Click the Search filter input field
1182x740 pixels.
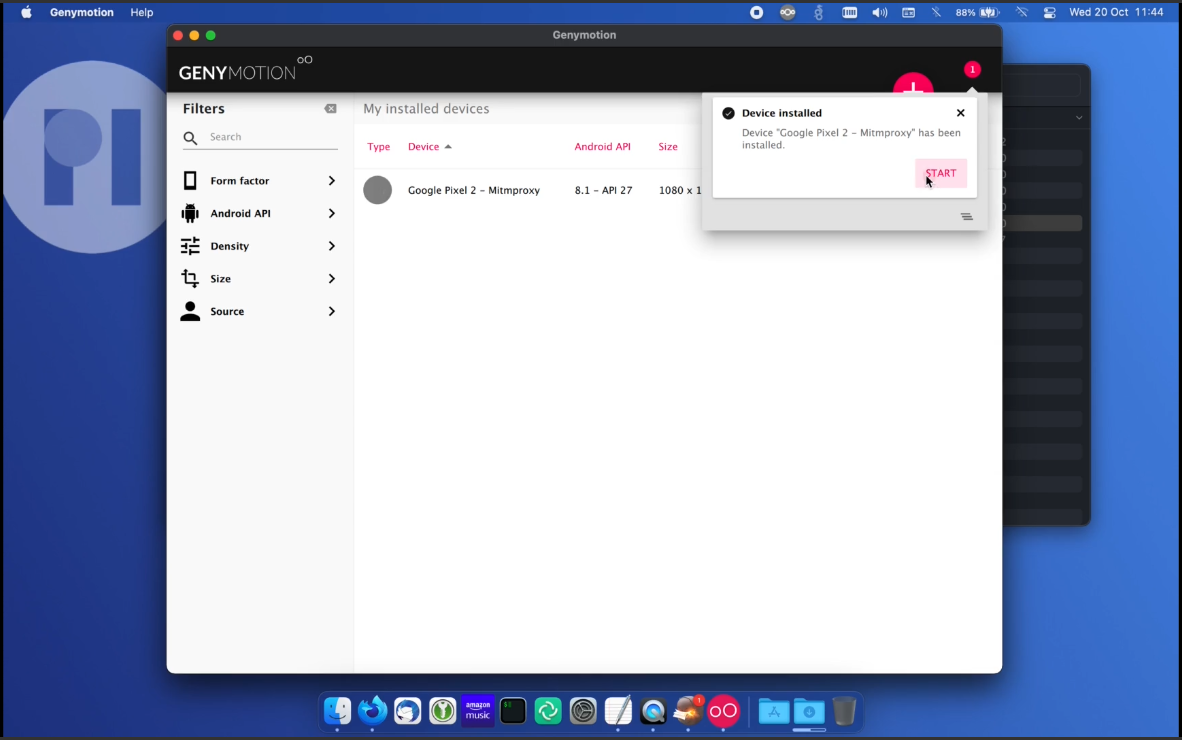(x=272, y=137)
